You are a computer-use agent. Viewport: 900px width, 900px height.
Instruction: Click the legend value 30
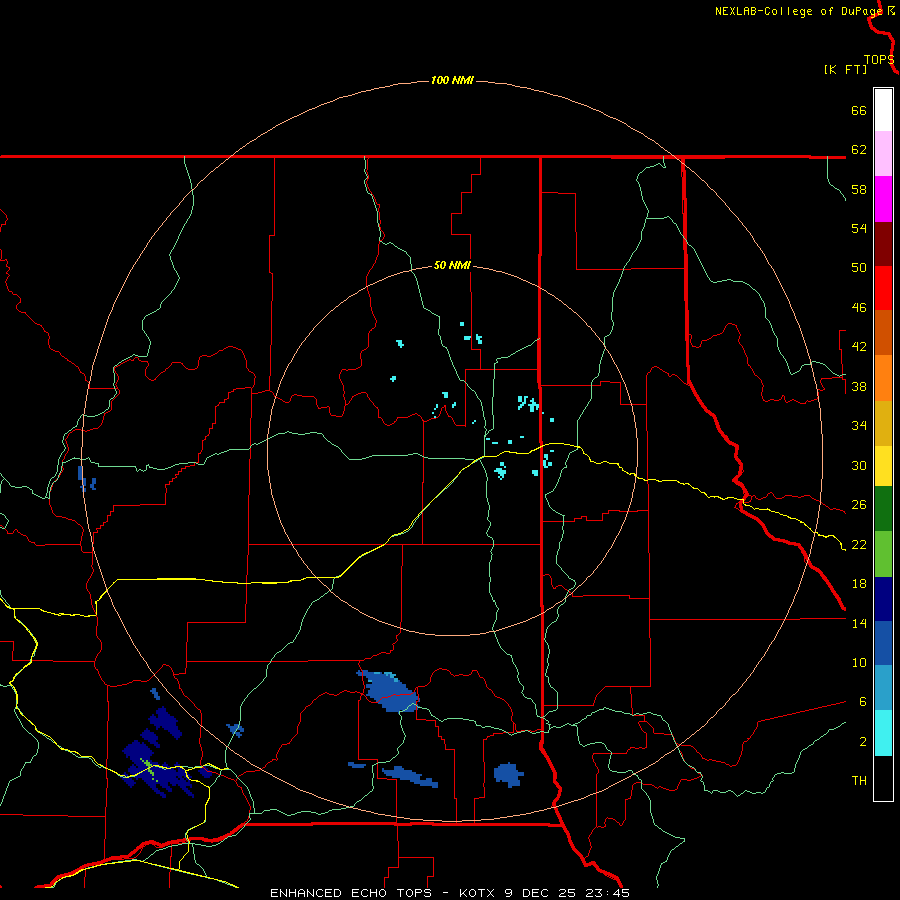click(859, 465)
